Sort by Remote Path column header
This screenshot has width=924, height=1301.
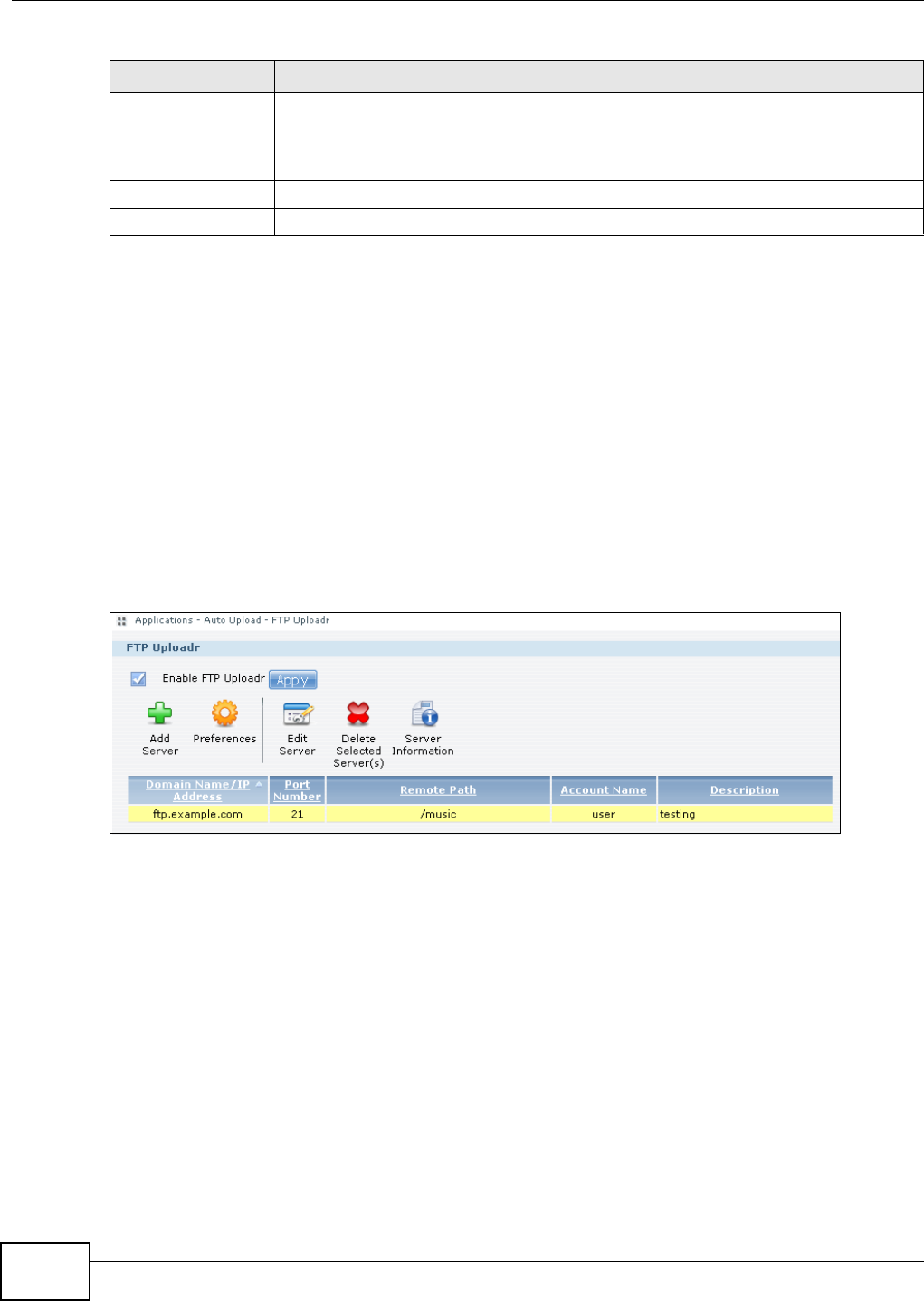[x=438, y=790]
